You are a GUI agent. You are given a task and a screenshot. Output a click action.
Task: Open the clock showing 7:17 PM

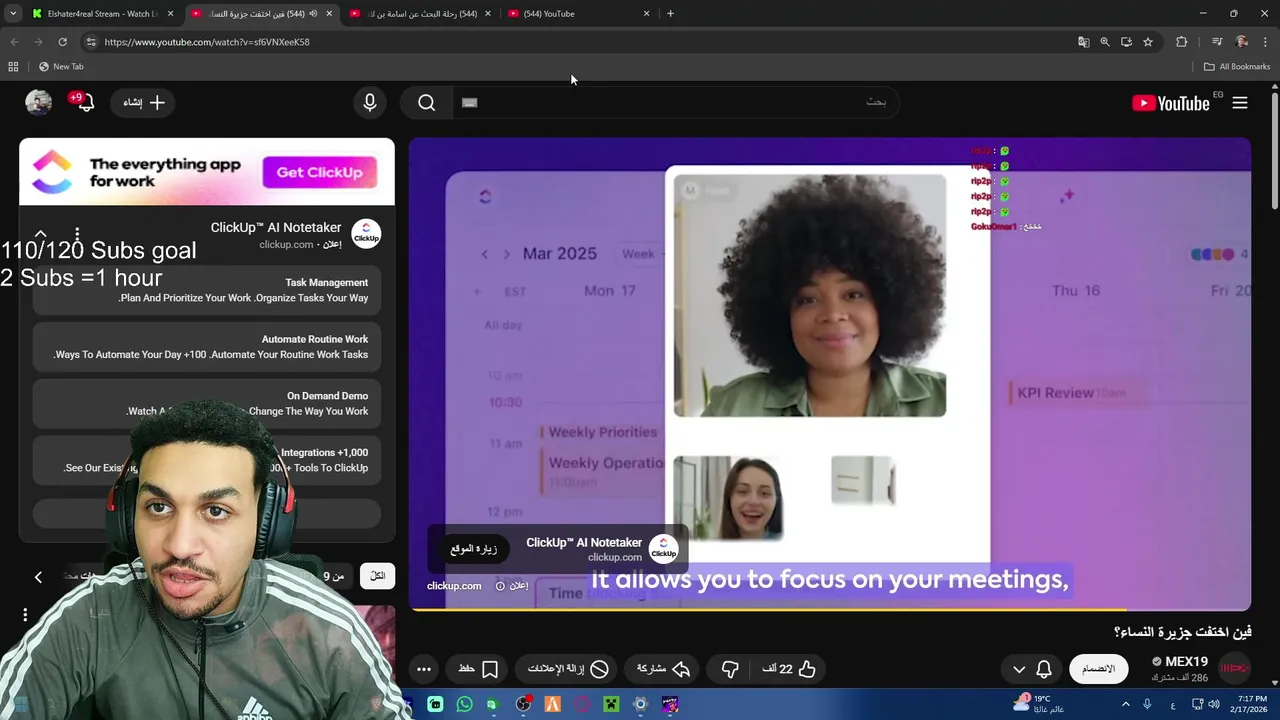(x=1252, y=704)
